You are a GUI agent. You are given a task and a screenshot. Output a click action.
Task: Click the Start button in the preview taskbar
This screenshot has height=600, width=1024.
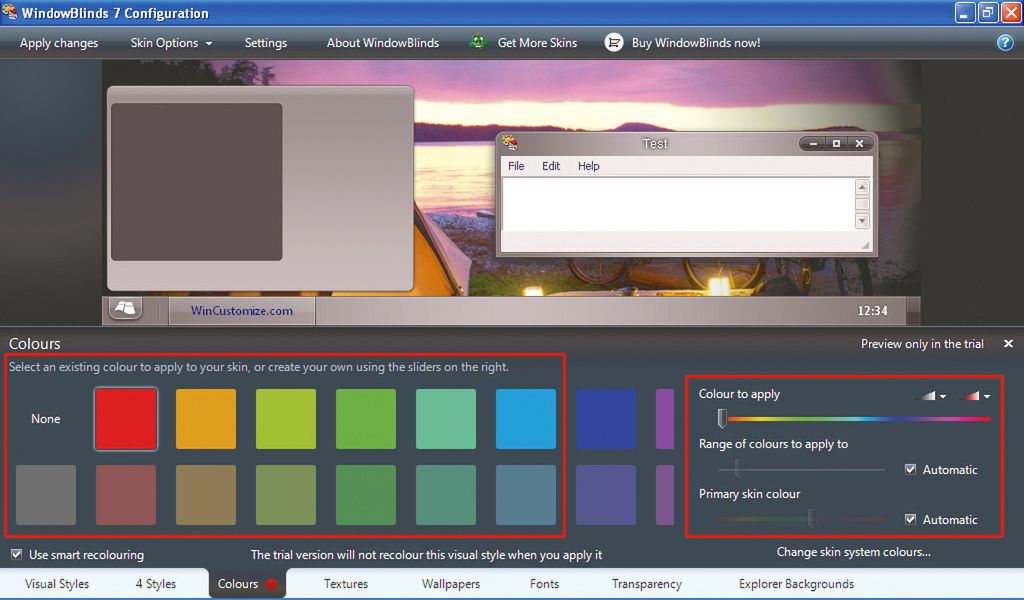pyautogui.click(x=125, y=308)
